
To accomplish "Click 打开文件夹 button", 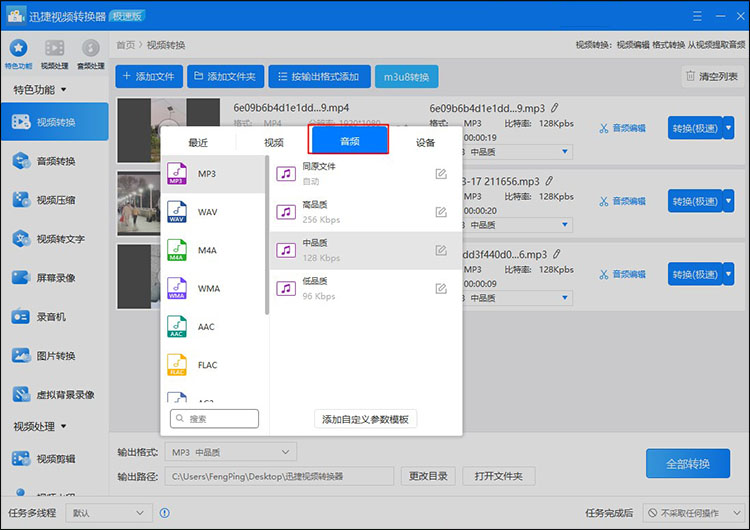I will point(498,476).
